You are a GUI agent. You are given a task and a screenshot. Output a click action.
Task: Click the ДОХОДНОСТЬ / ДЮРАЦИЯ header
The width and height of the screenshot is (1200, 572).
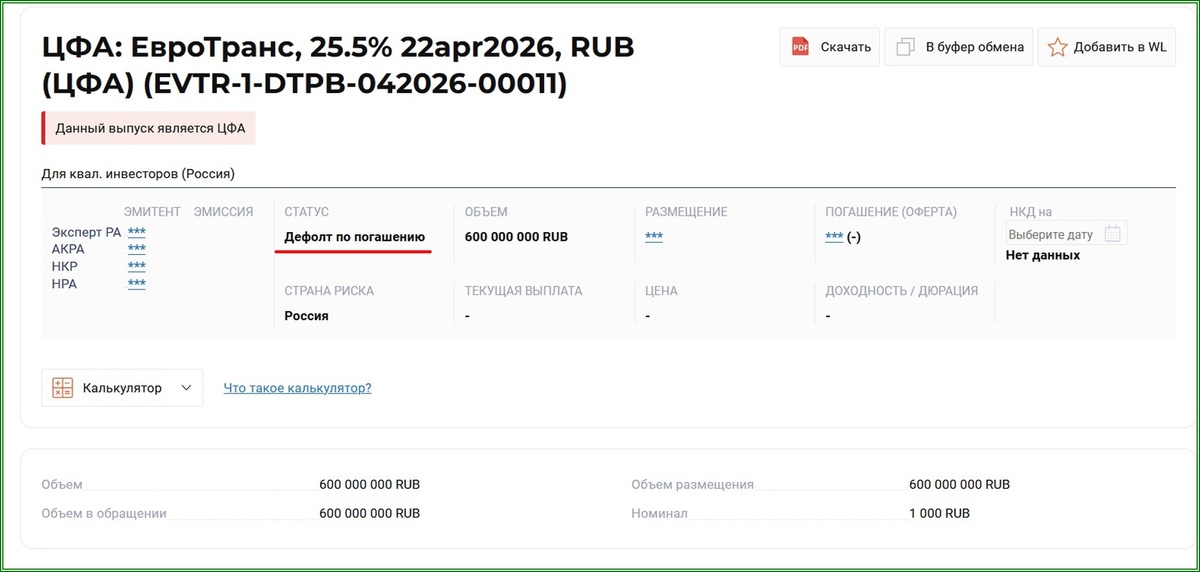901,291
